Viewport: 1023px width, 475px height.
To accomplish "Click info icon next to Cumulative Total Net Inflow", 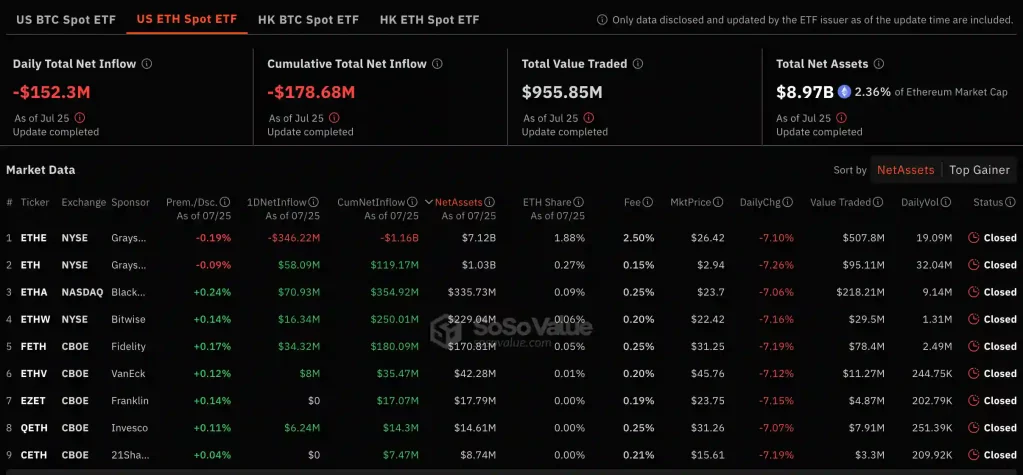I will click(x=437, y=64).
